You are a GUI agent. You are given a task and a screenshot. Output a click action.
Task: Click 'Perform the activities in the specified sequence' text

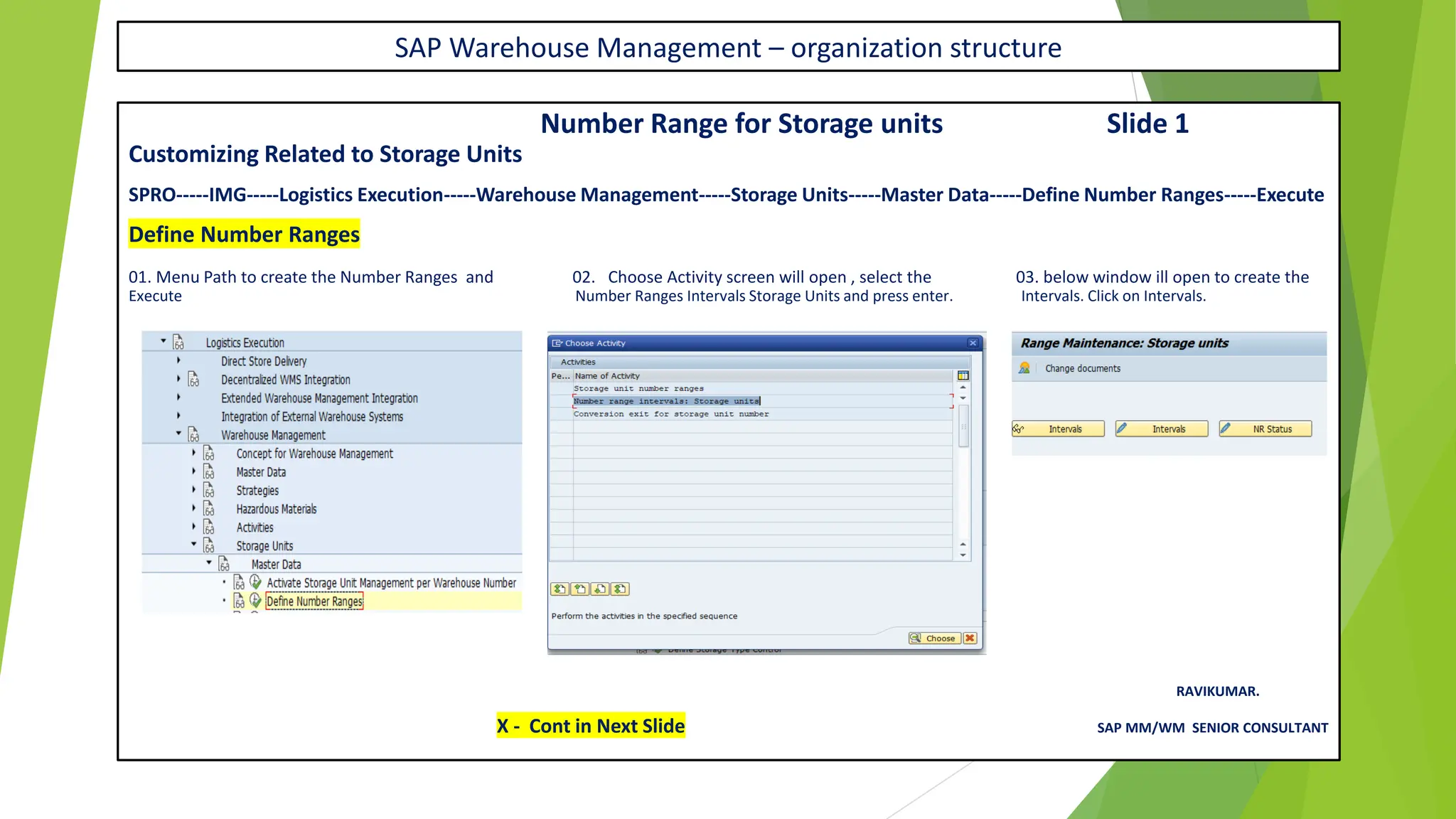pyautogui.click(x=644, y=616)
